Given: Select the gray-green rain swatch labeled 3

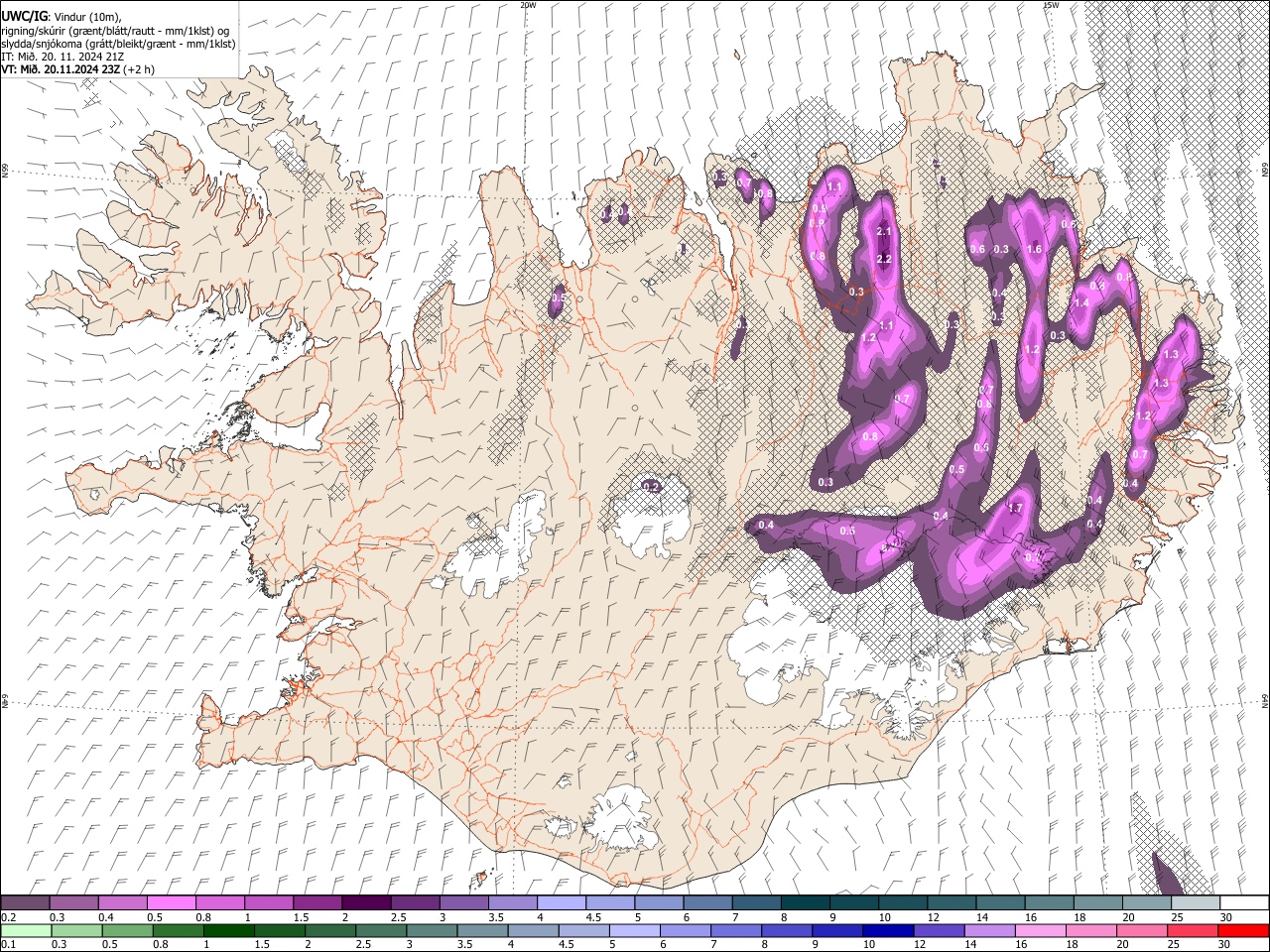Looking at the screenshot, I should point(431,930).
